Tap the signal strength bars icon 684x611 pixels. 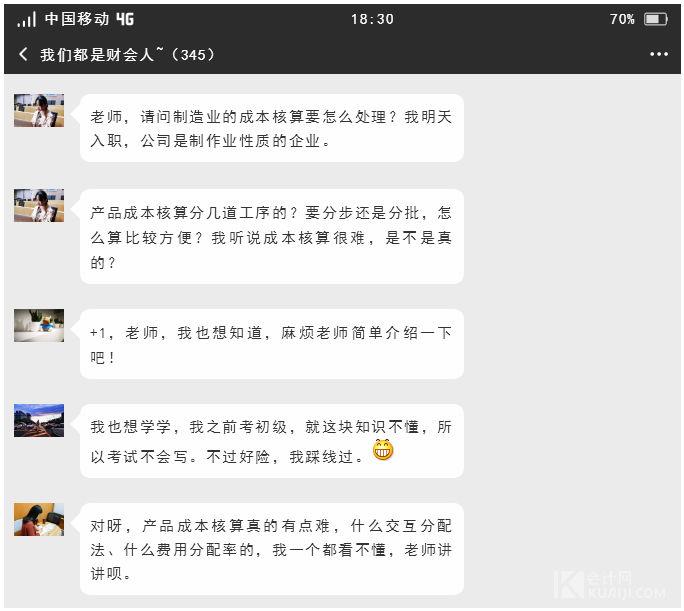pos(26,20)
